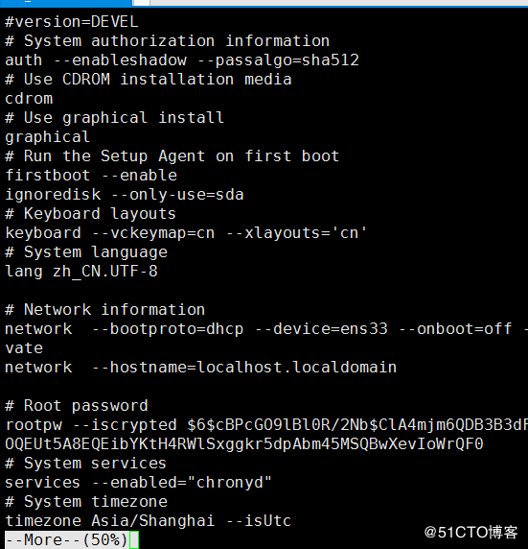Image resolution: width=528 pixels, height=549 pixels.
Task: Click the @51CTO博客 watermark text
Action: 471,532
